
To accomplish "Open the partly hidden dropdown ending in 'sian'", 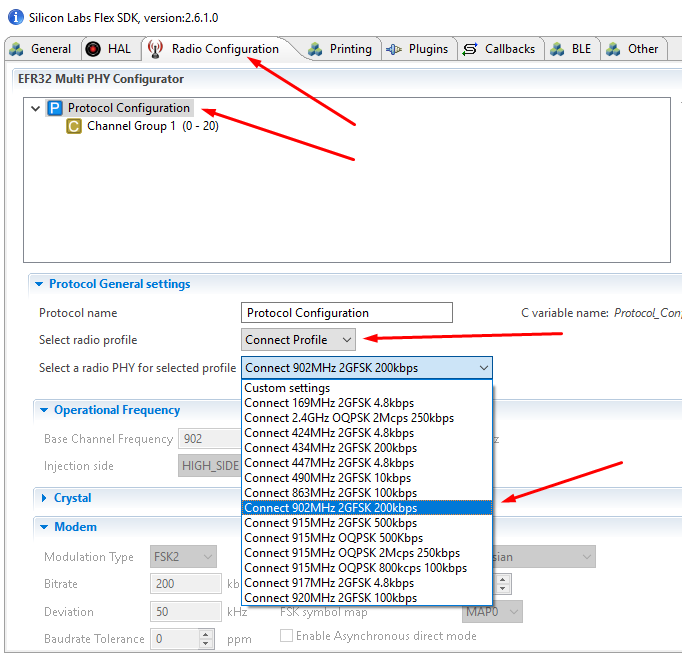I will [x=544, y=557].
